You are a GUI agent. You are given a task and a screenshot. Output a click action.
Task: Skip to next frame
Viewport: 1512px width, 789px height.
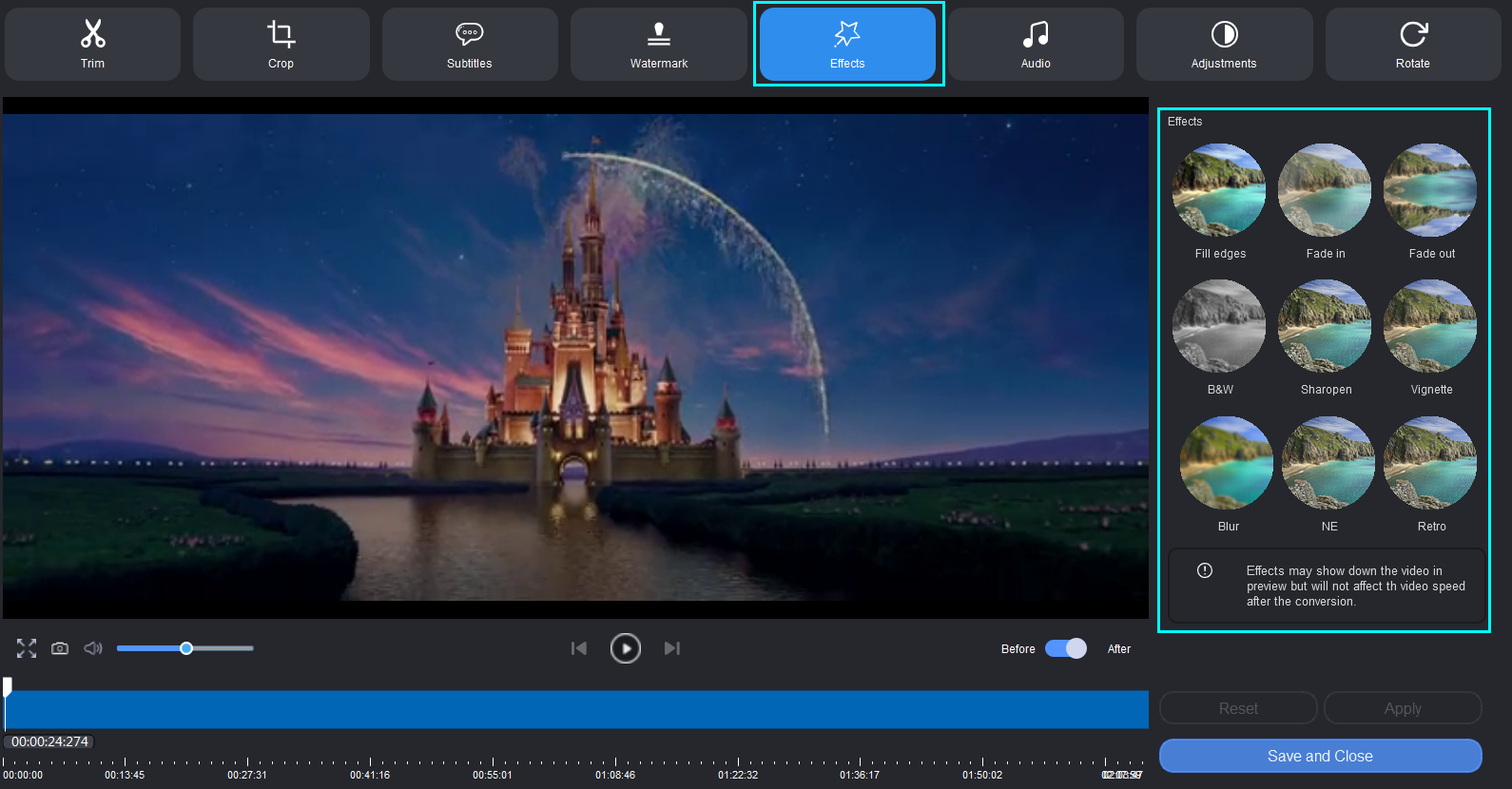pyautogui.click(x=672, y=648)
